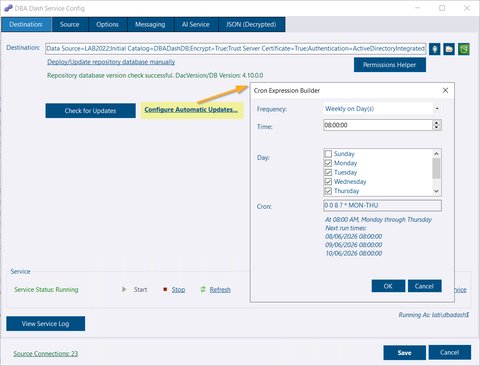Click the connect database icon beside Destination

click(434, 49)
